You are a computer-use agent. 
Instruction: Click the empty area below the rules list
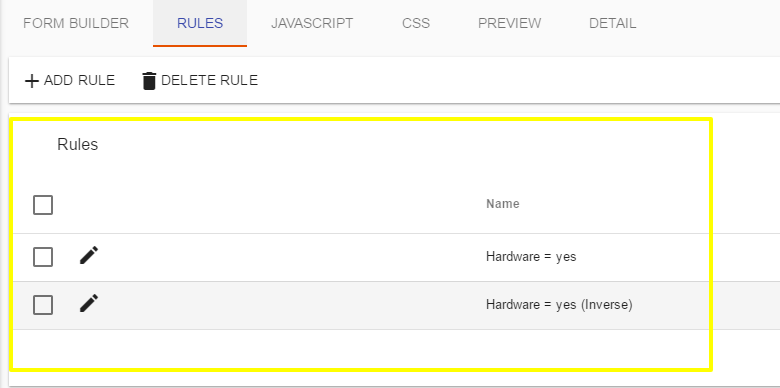click(x=361, y=349)
